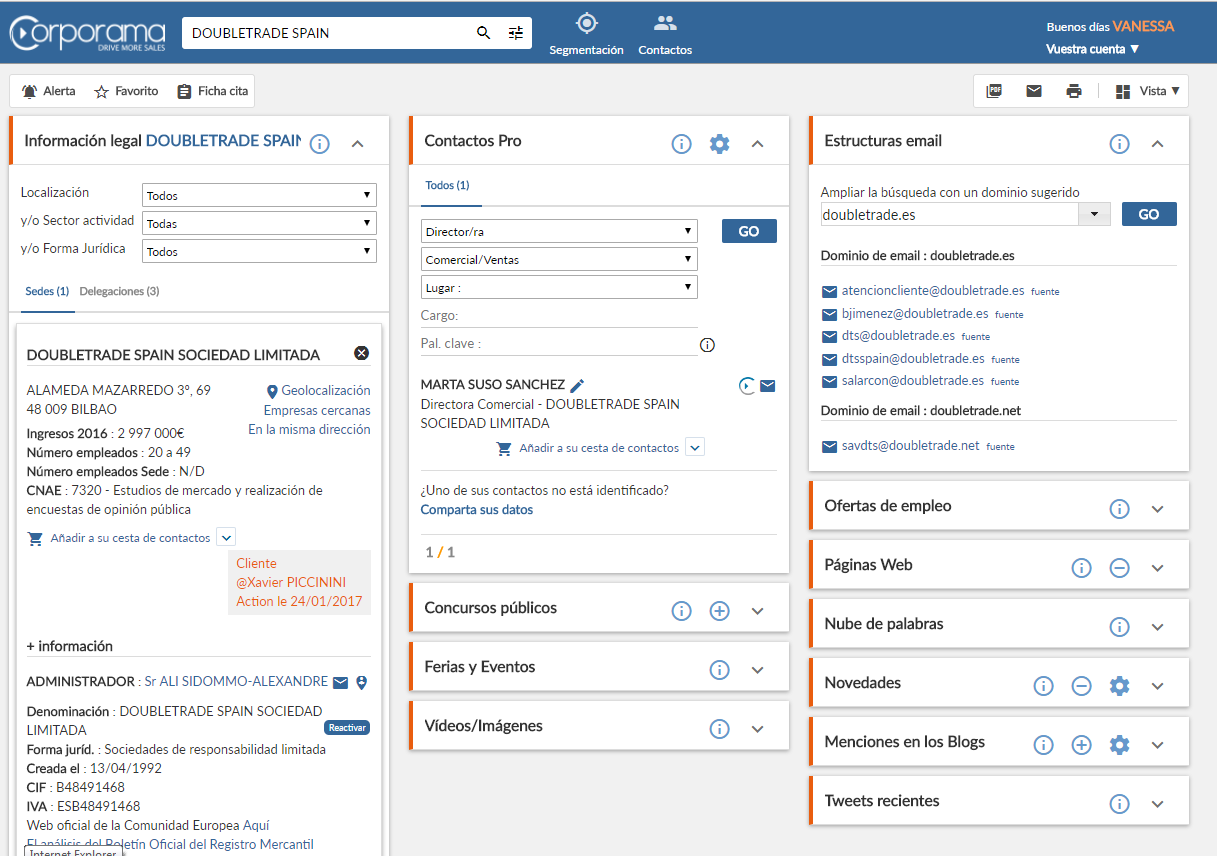Click the info icon beside Pal. clave
Viewport: 1217px width, 856px height.
708,345
